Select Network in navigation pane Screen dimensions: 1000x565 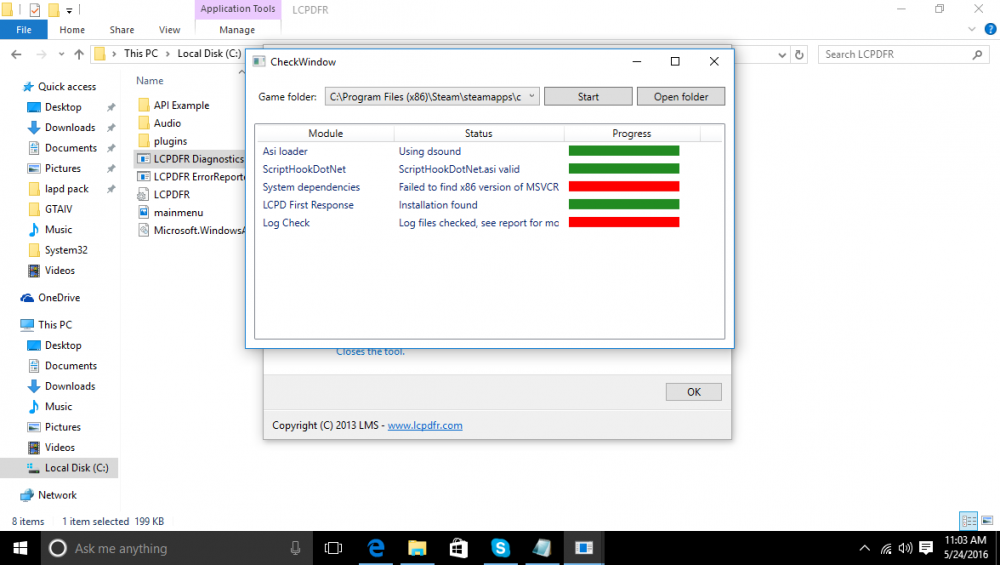[57, 495]
